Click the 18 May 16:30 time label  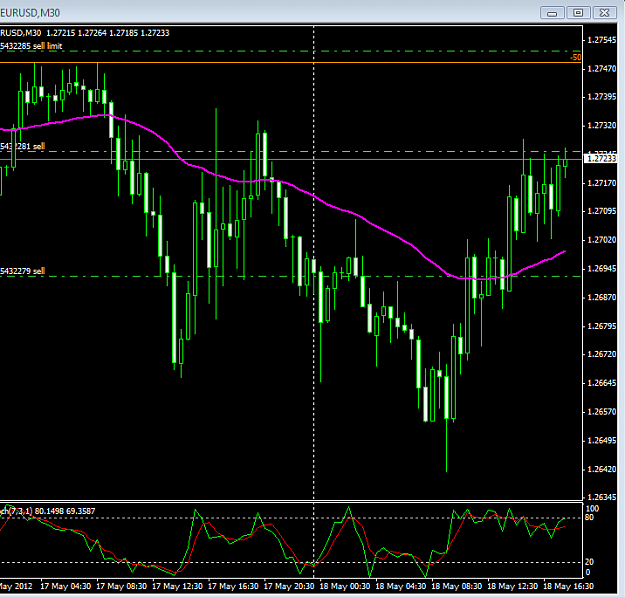568,586
